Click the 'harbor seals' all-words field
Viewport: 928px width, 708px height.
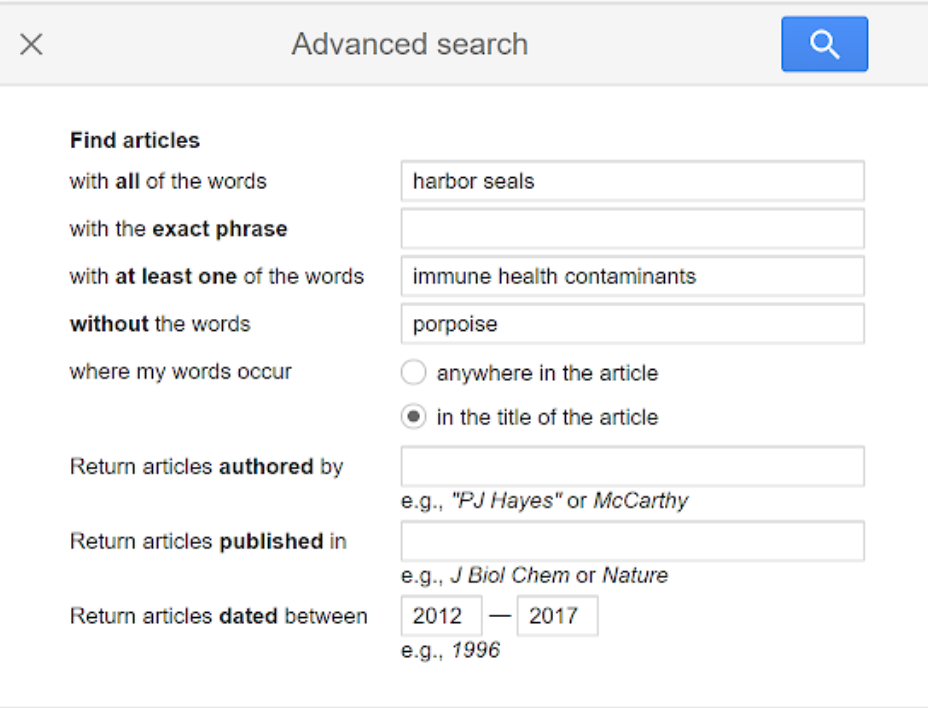pyautogui.click(x=632, y=181)
